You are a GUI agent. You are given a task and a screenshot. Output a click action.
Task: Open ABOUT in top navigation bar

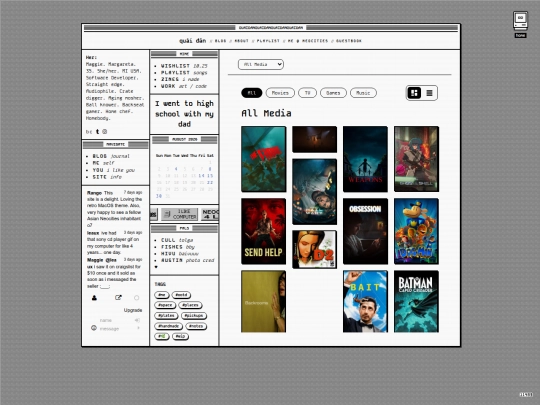coord(241,41)
